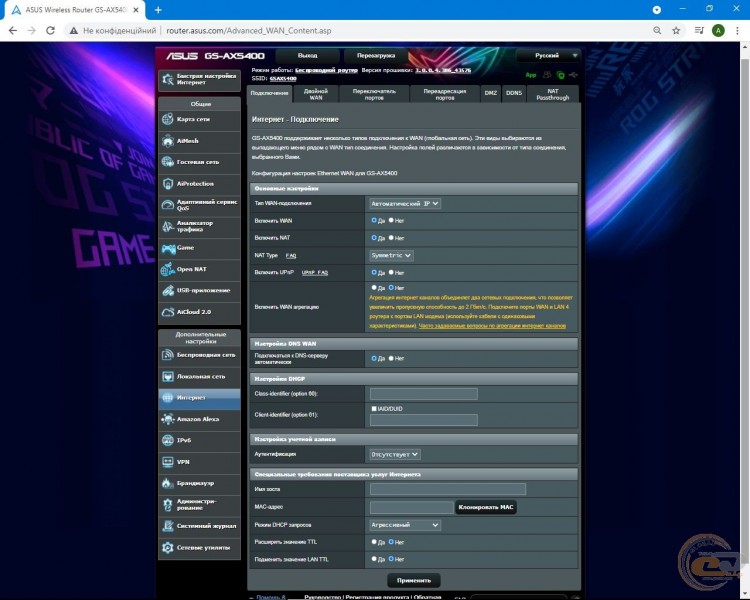Screen dimensions: 750x600
Task: Bookmark this page with the star icon
Action: click(676, 31)
